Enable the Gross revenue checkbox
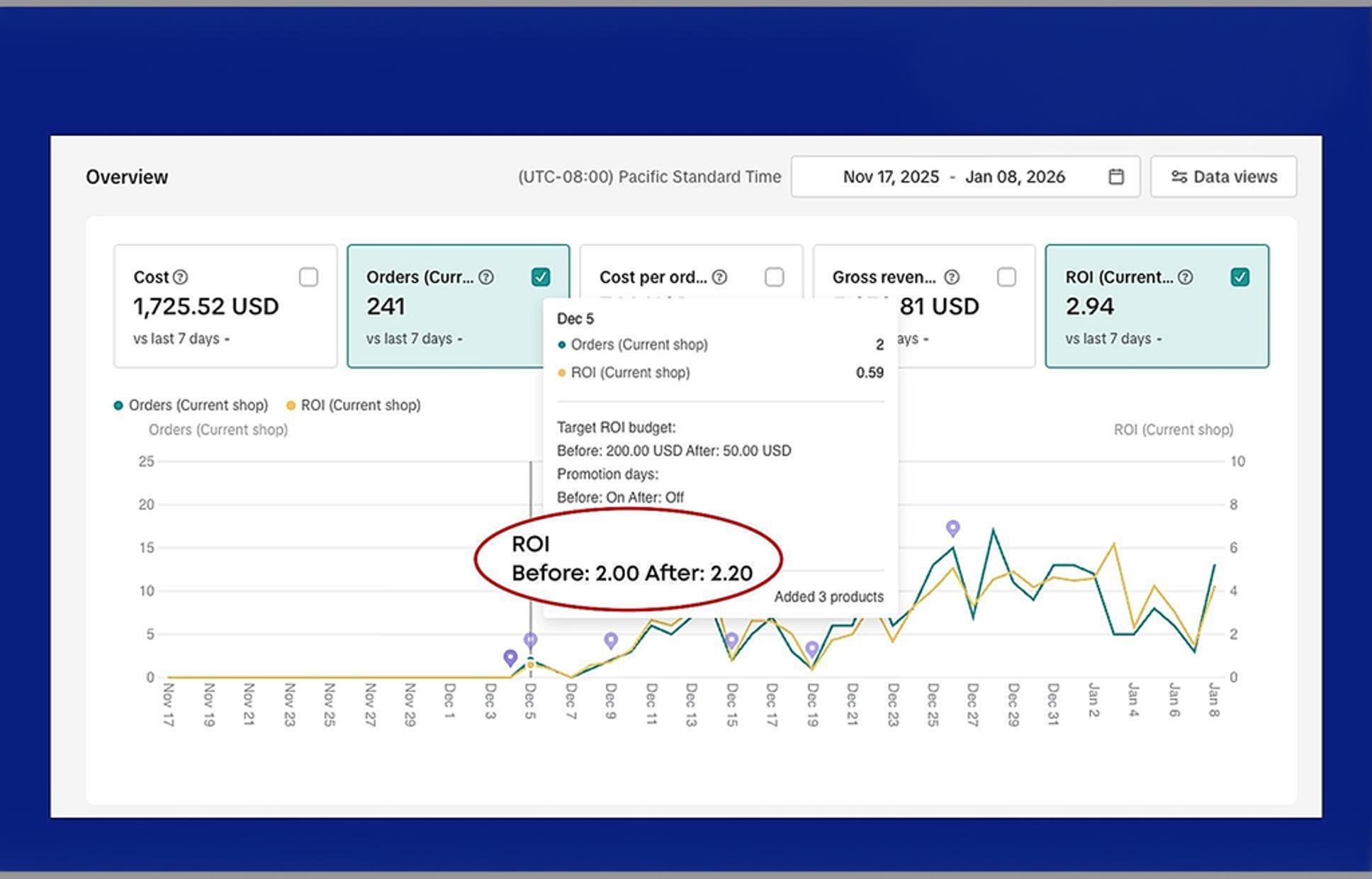The width and height of the screenshot is (1372, 879). pos(1006,277)
